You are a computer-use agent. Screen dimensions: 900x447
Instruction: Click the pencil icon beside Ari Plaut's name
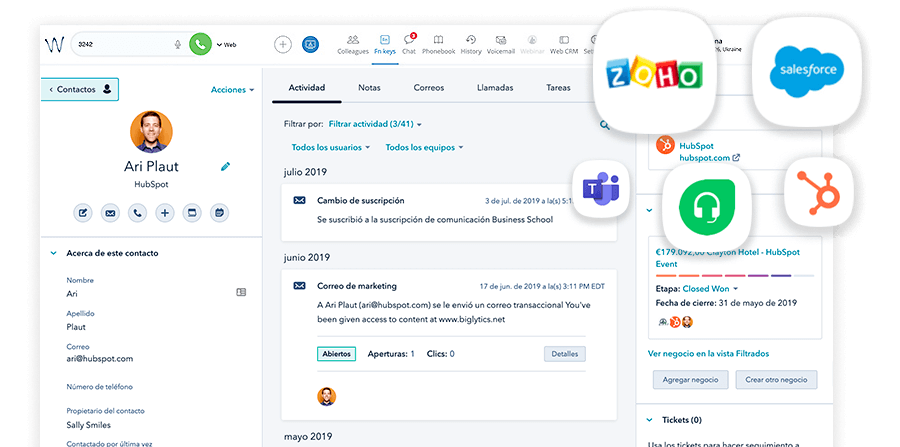[x=226, y=166]
